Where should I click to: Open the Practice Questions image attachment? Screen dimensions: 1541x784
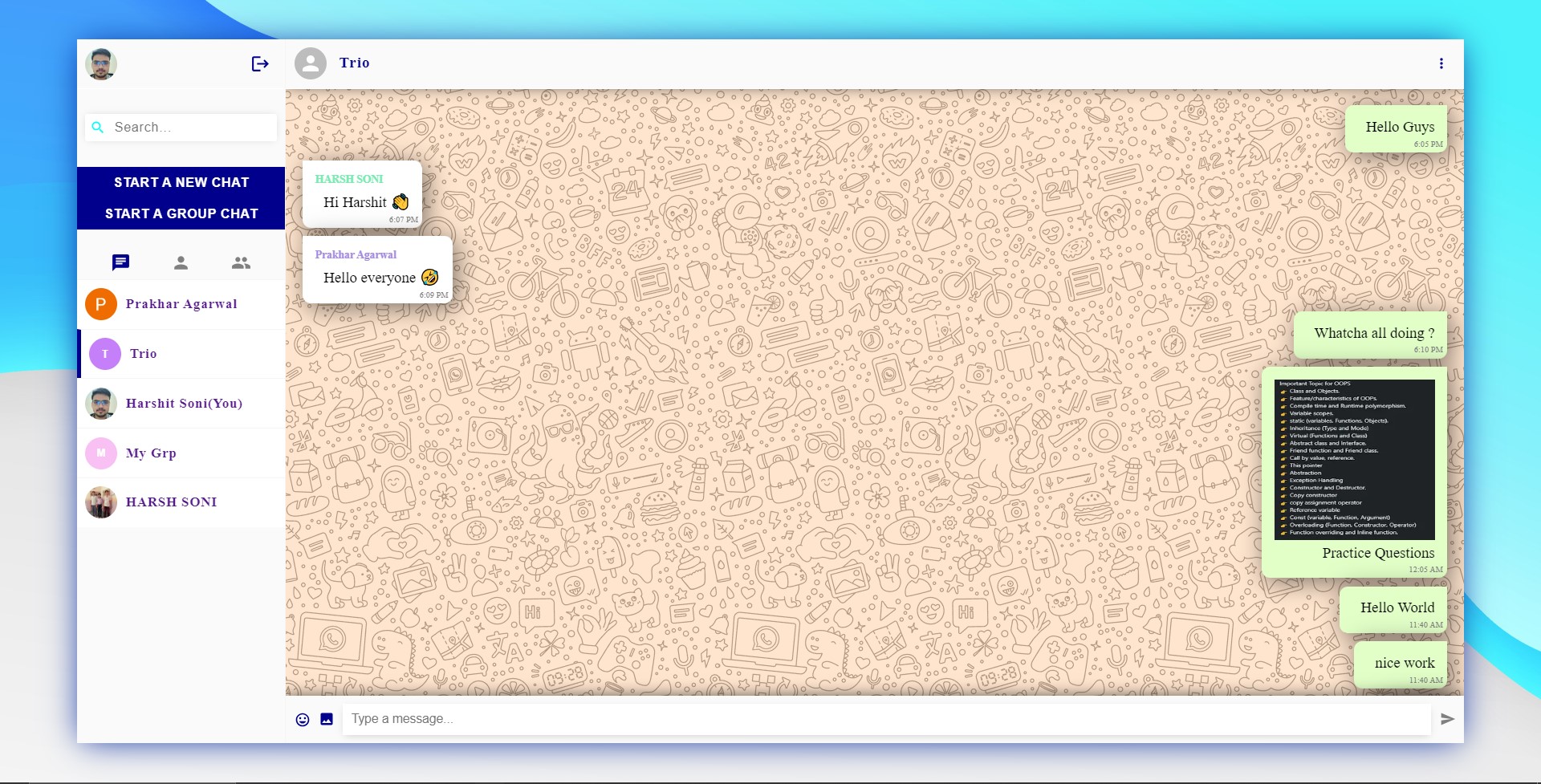point(1354,460)
